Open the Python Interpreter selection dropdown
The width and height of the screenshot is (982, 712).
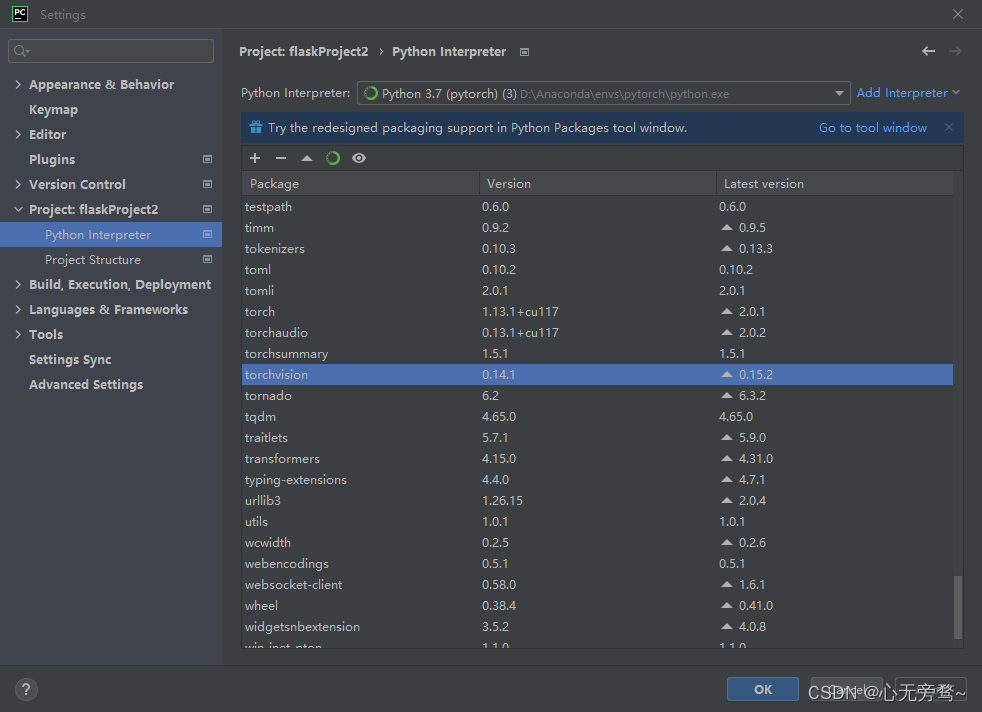840,93
